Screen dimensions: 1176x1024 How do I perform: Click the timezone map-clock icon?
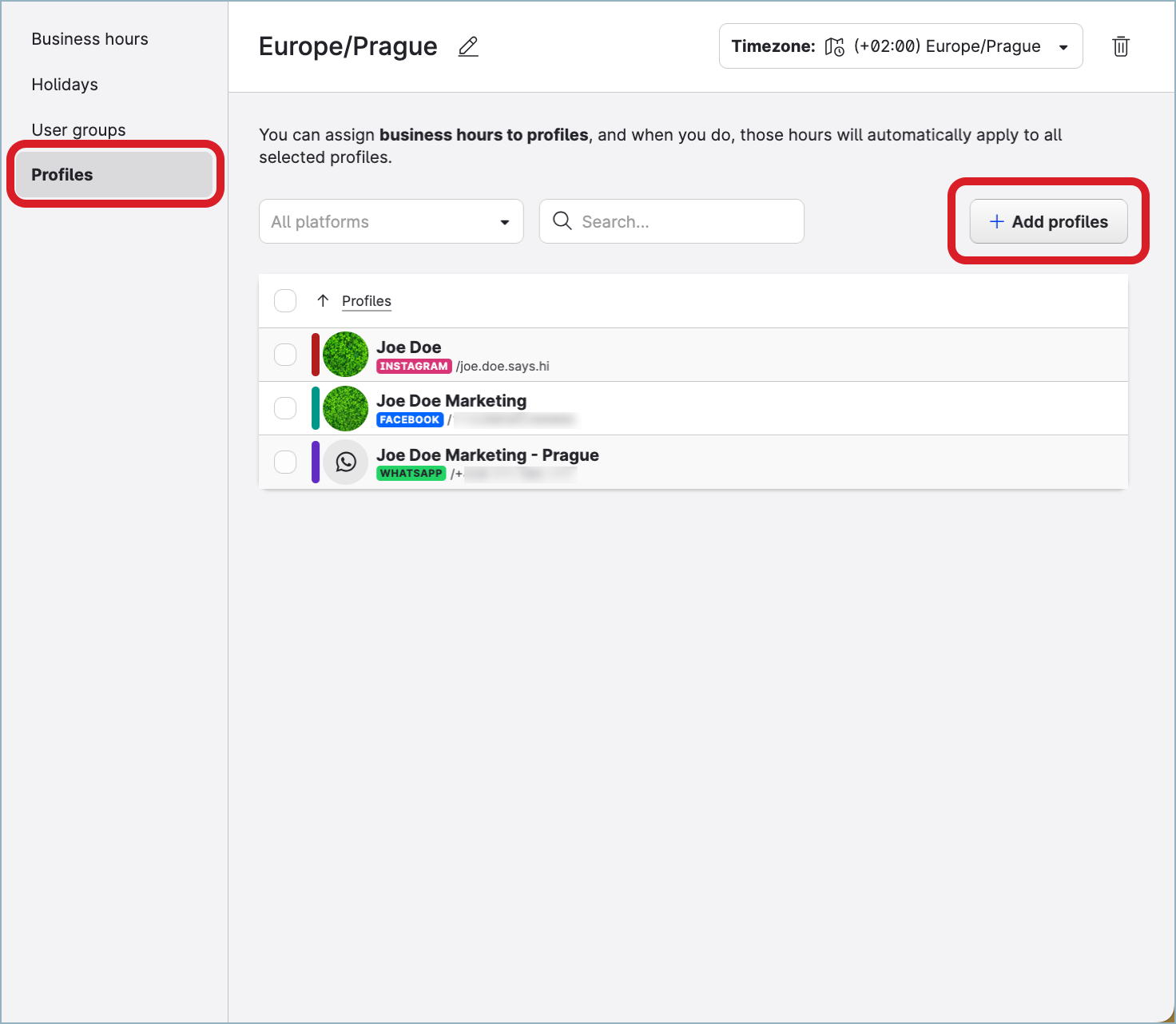(832, 46)
